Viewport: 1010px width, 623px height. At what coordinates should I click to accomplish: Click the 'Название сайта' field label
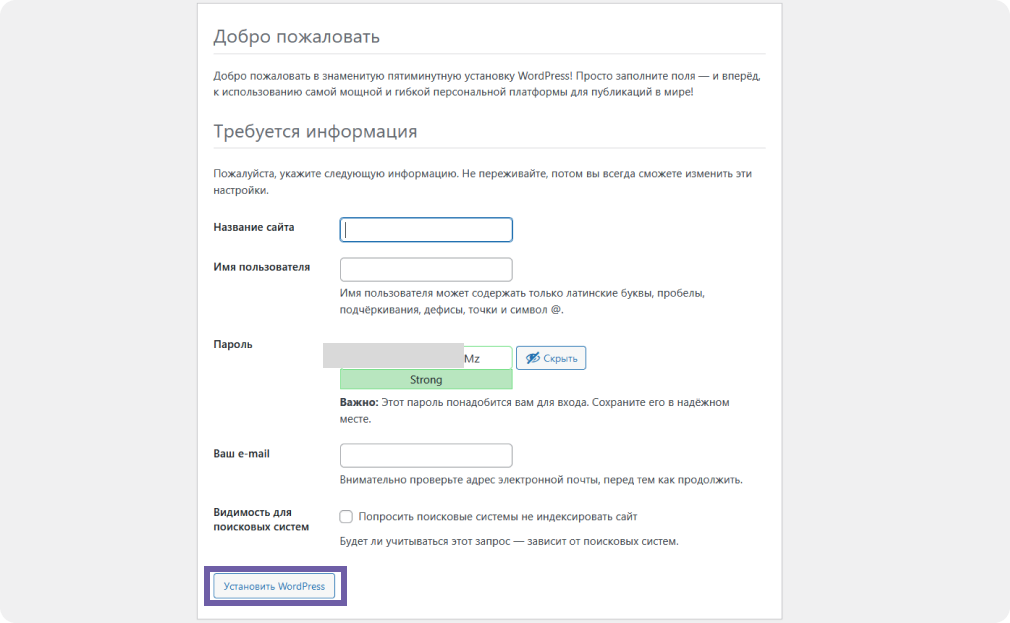pos(254,228)
